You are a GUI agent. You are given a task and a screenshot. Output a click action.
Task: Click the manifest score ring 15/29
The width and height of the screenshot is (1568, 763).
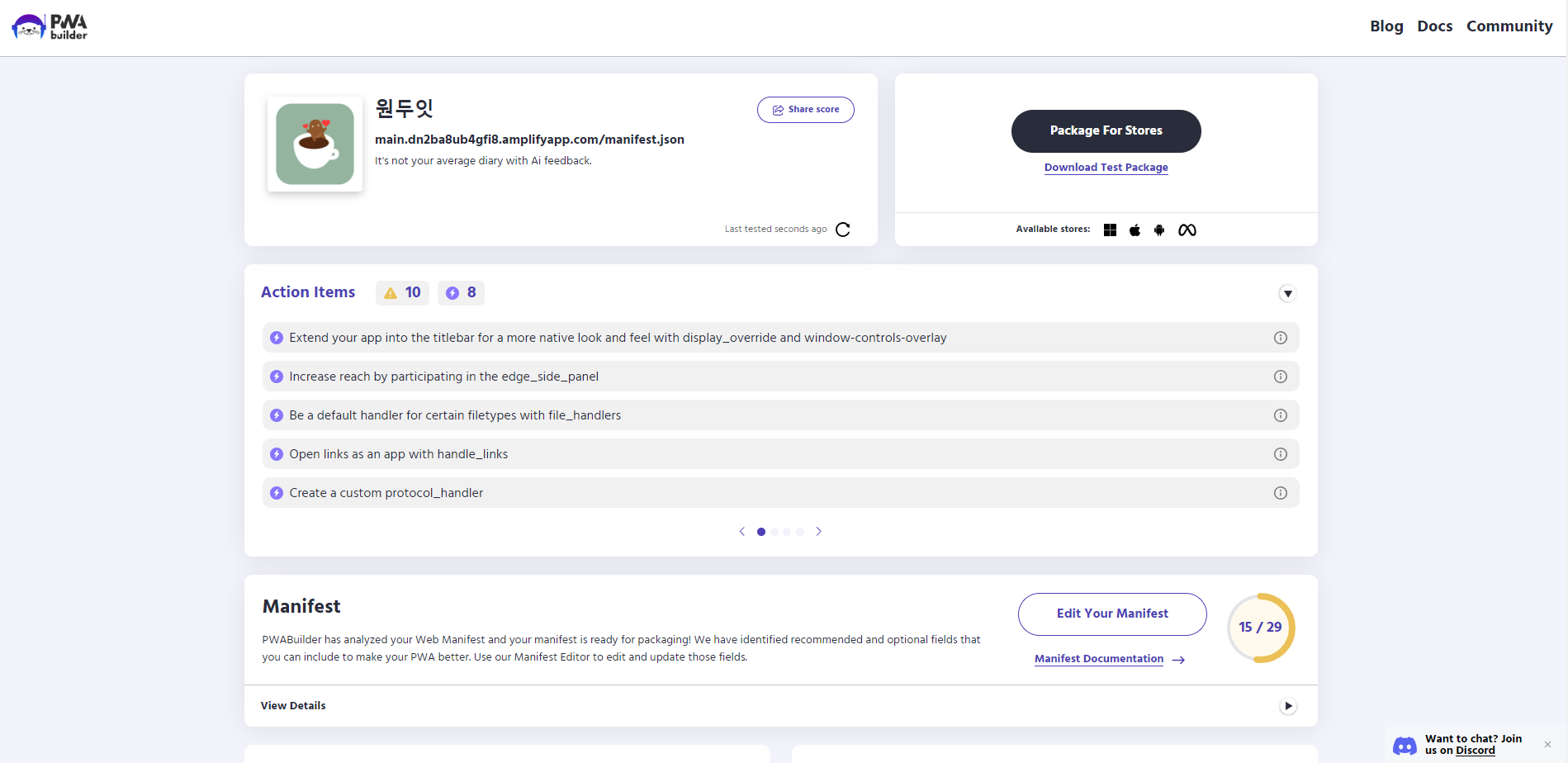click(1260, 628)
